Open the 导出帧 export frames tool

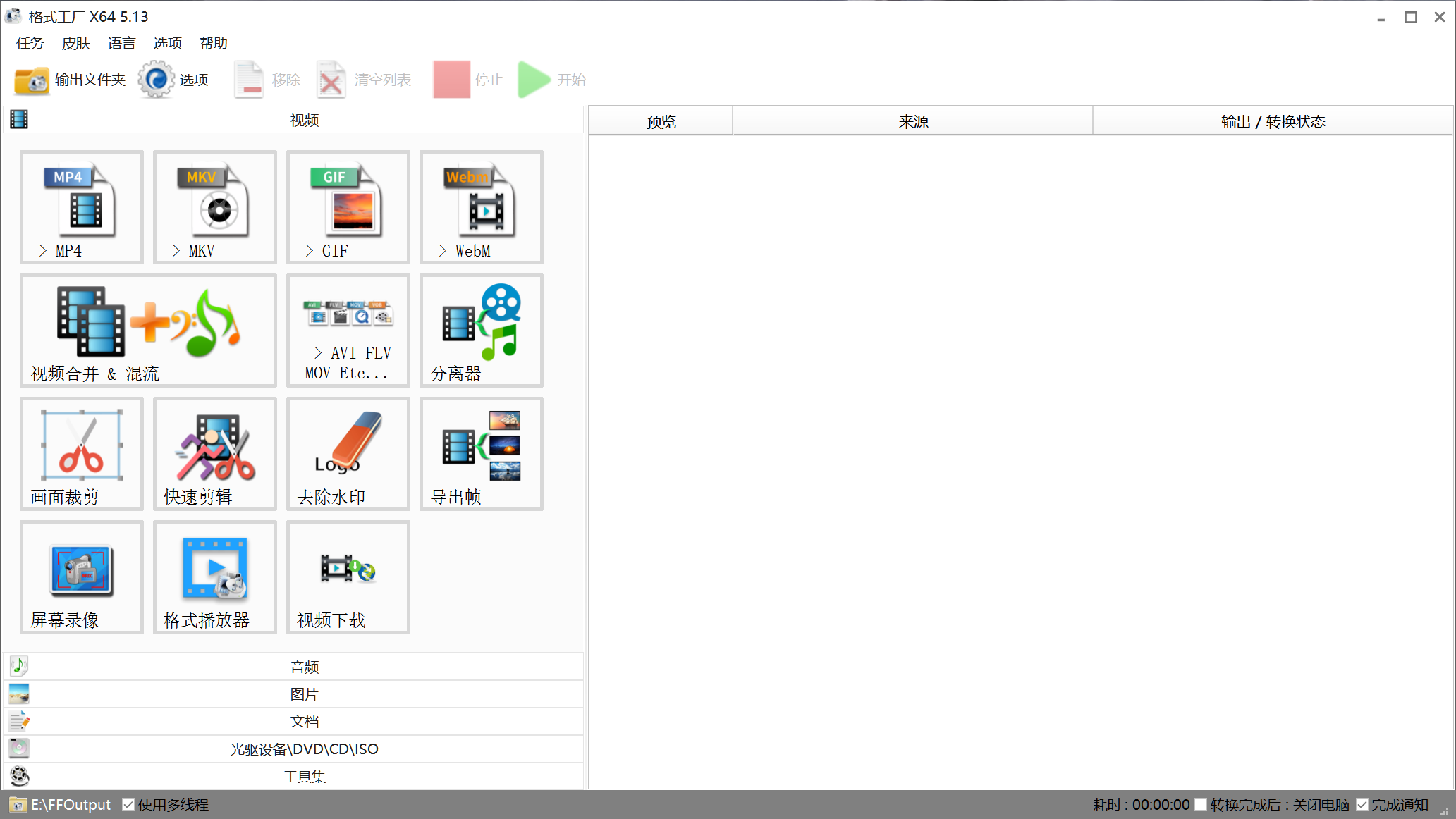482,454
